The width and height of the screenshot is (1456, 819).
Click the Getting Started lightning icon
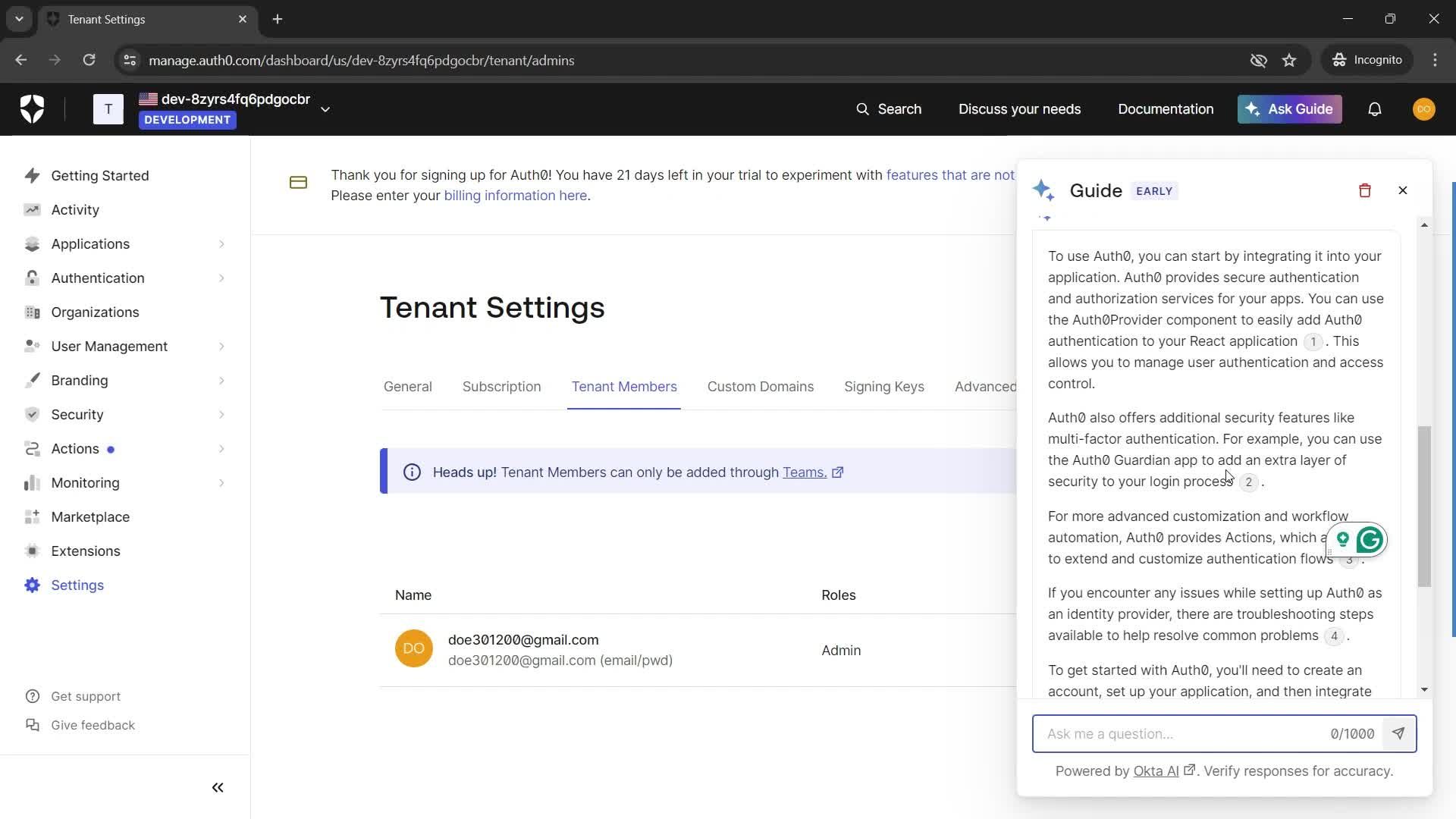pyautogui.click(x=32, y=175)
